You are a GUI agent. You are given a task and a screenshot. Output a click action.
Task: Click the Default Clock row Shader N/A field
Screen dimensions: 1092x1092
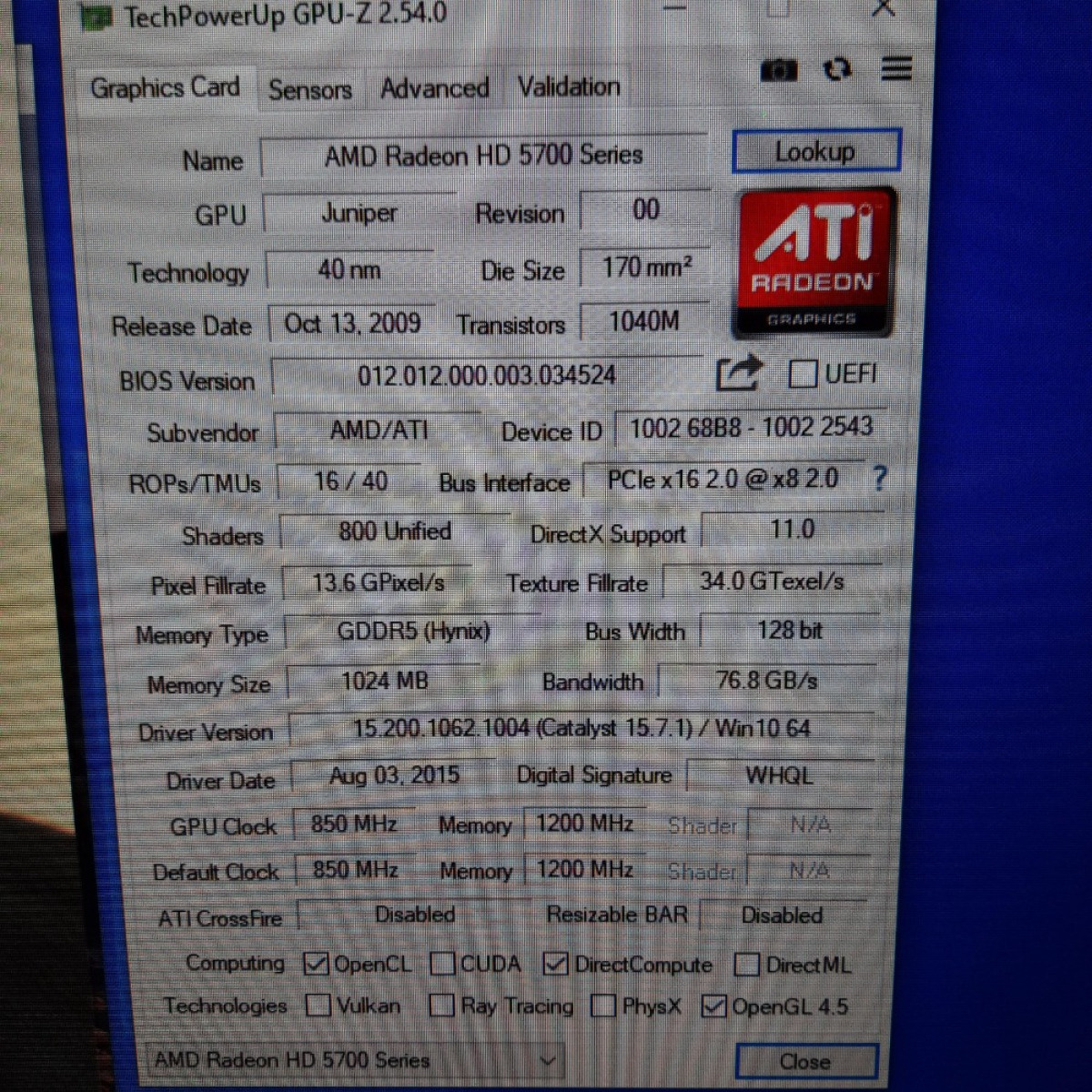coord(809,871)
